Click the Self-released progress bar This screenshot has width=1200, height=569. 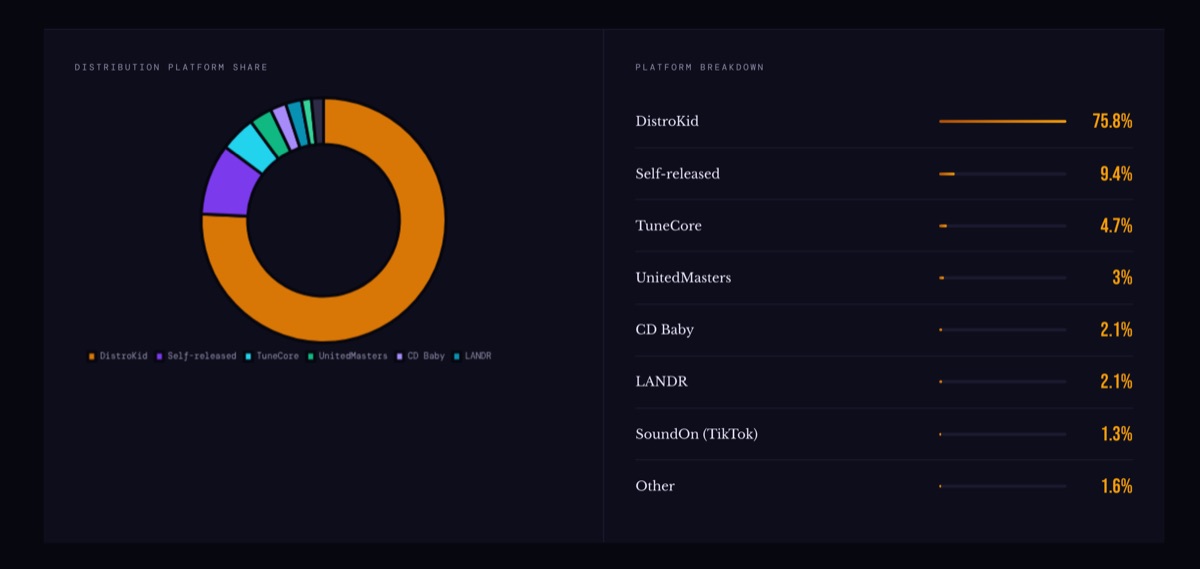pos(1002,173)
